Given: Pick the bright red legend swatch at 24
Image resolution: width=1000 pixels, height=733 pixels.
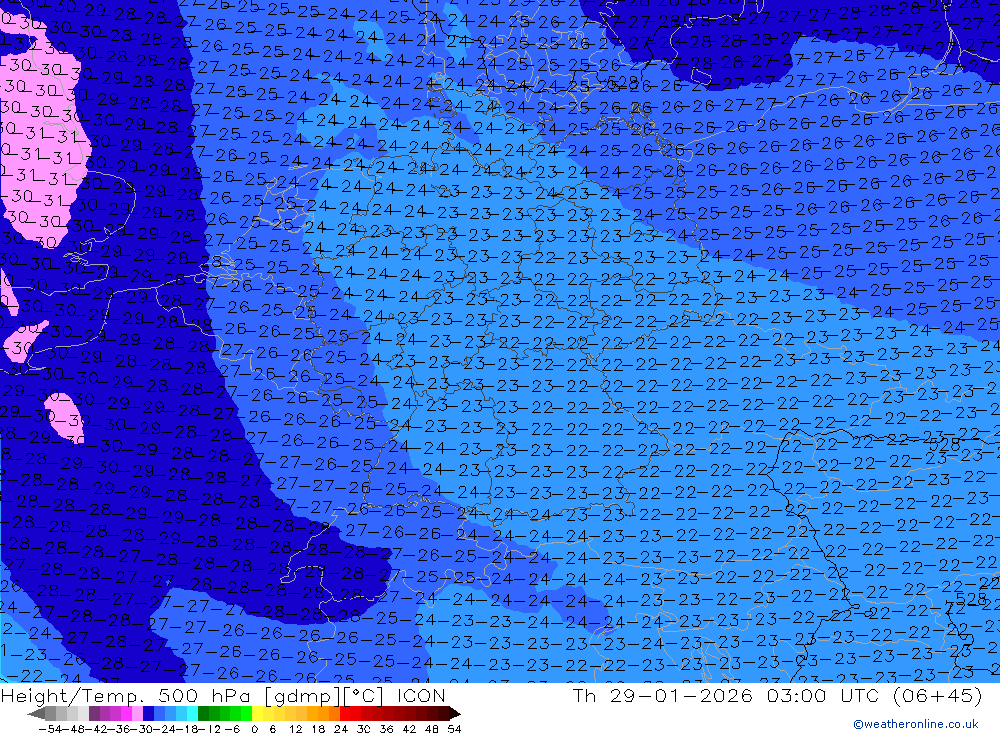Looking at the screenshot, I should point(345,713).
